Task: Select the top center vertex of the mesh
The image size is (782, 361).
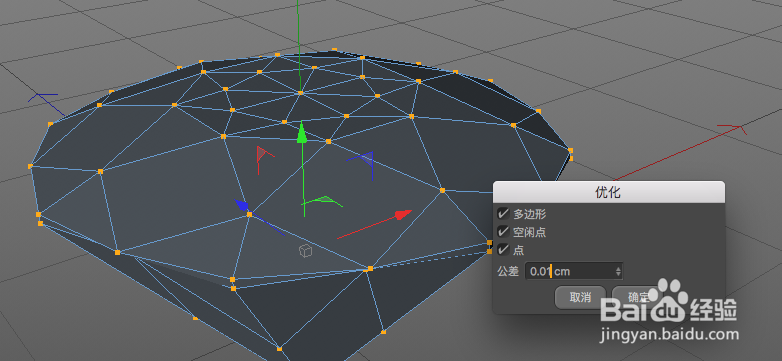Action: tap(300, 93)
